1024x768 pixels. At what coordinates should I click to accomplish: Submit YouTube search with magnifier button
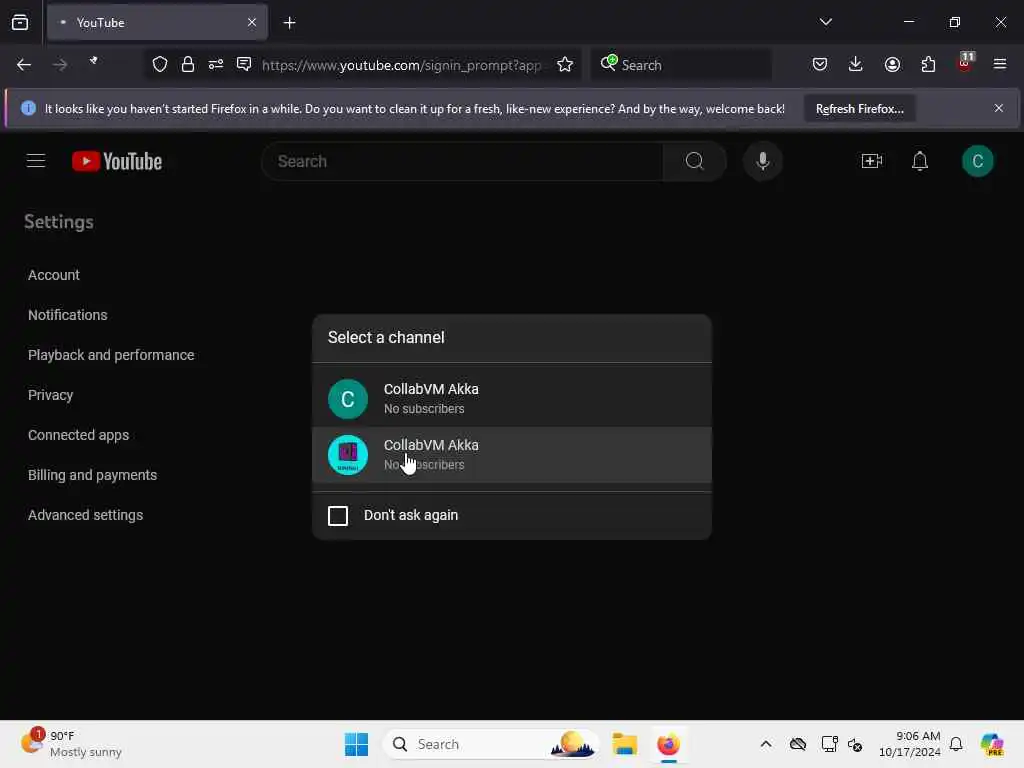pyautogui.click(x=695, y=161)
